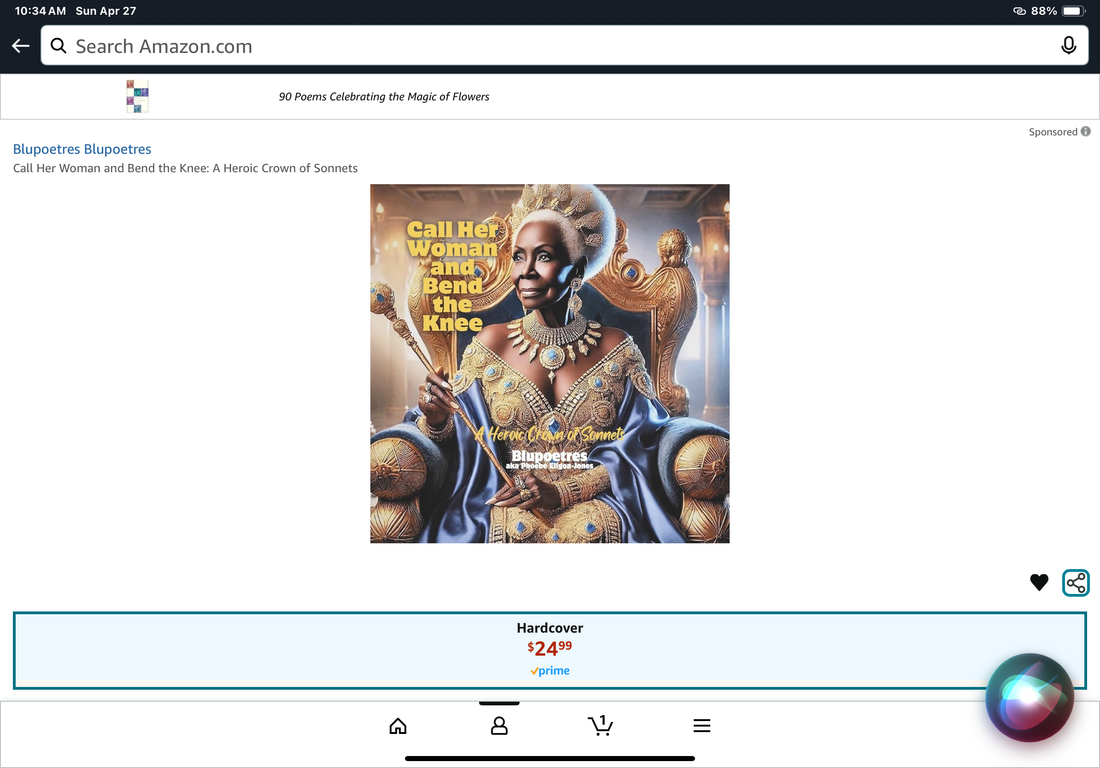
Task: Select the Hardcover format option
Action: click(550, 628)
